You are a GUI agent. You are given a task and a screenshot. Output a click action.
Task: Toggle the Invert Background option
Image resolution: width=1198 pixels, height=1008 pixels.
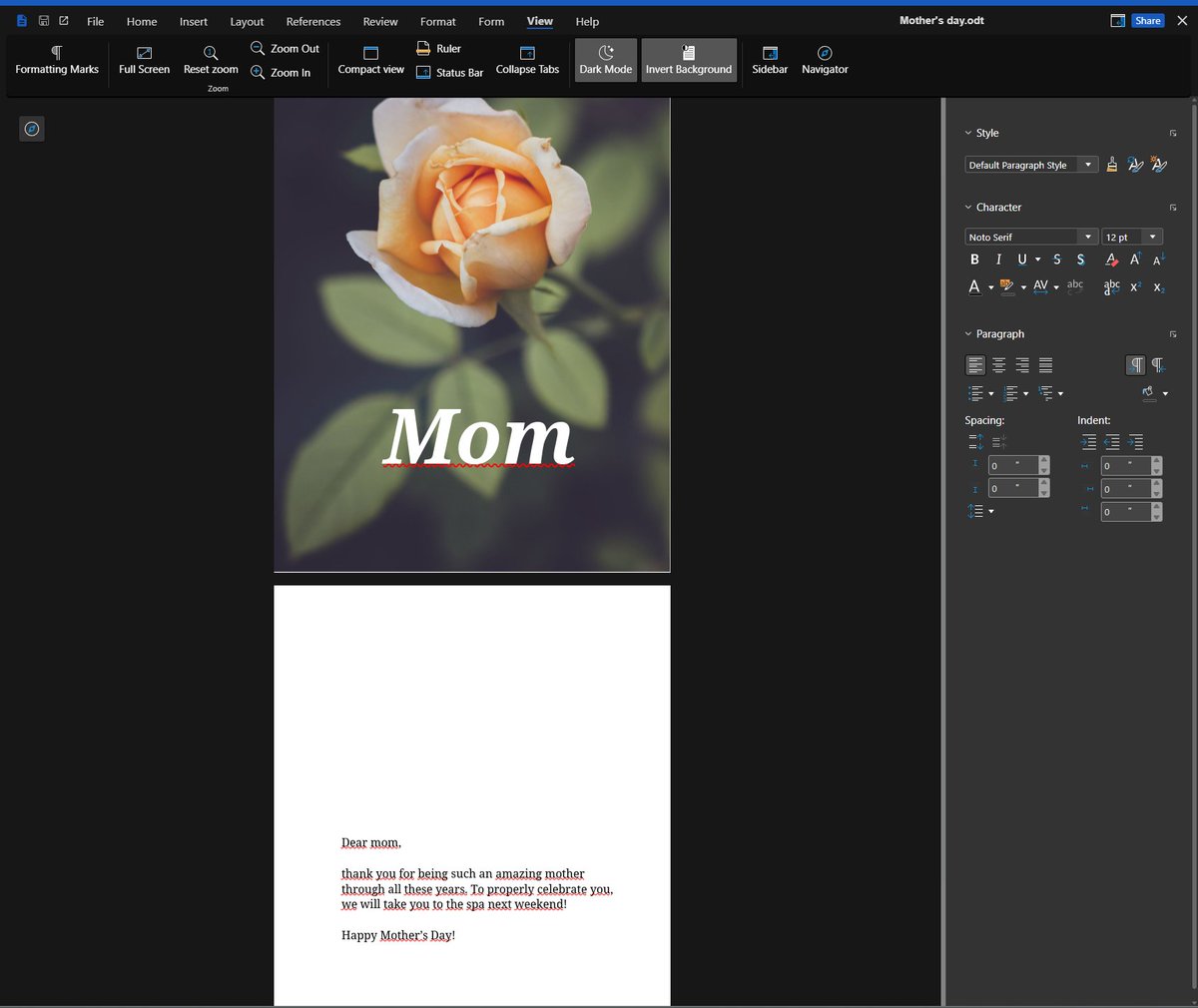point(688,60)
